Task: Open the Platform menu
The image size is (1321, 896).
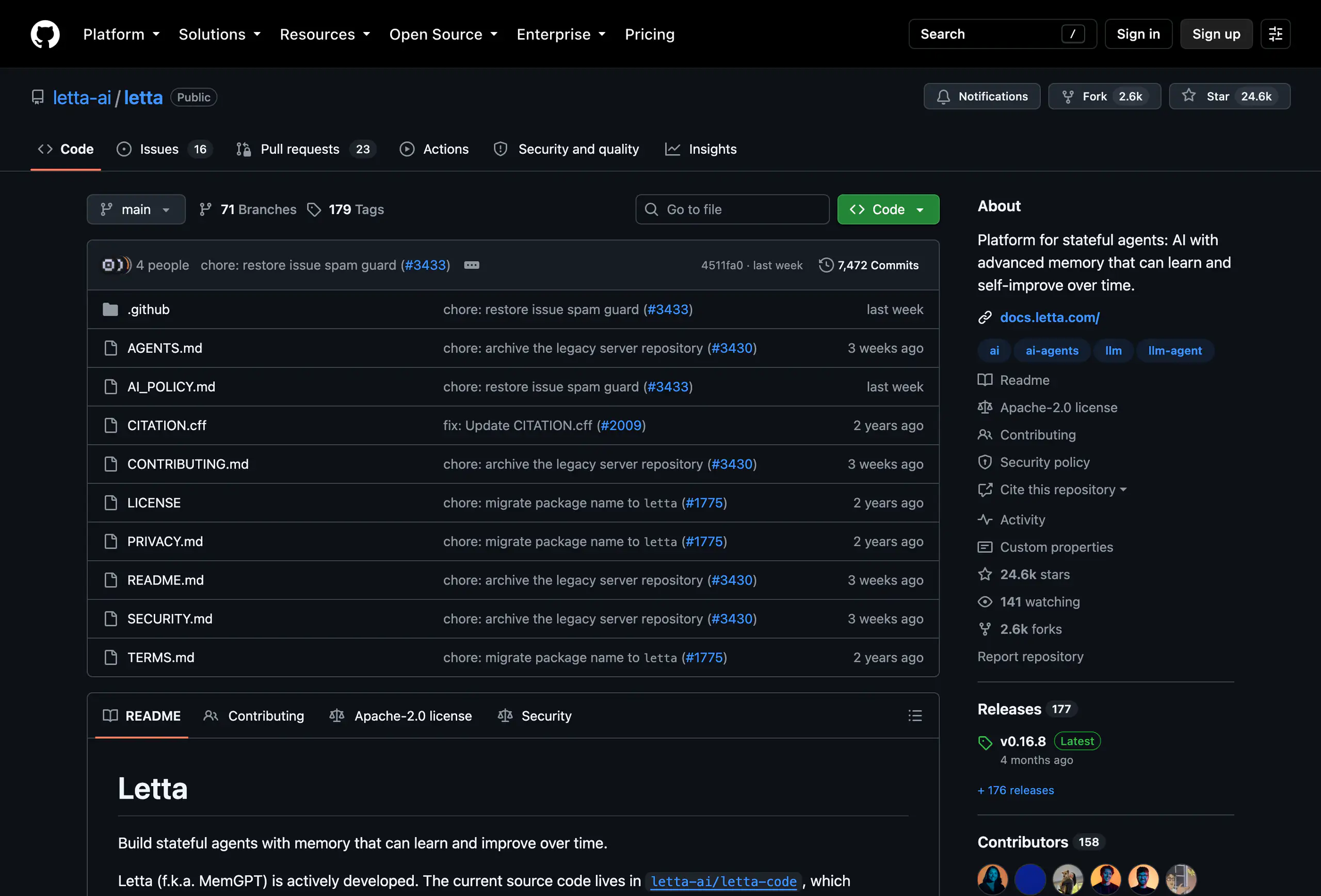Action: (x=121, y=34)
